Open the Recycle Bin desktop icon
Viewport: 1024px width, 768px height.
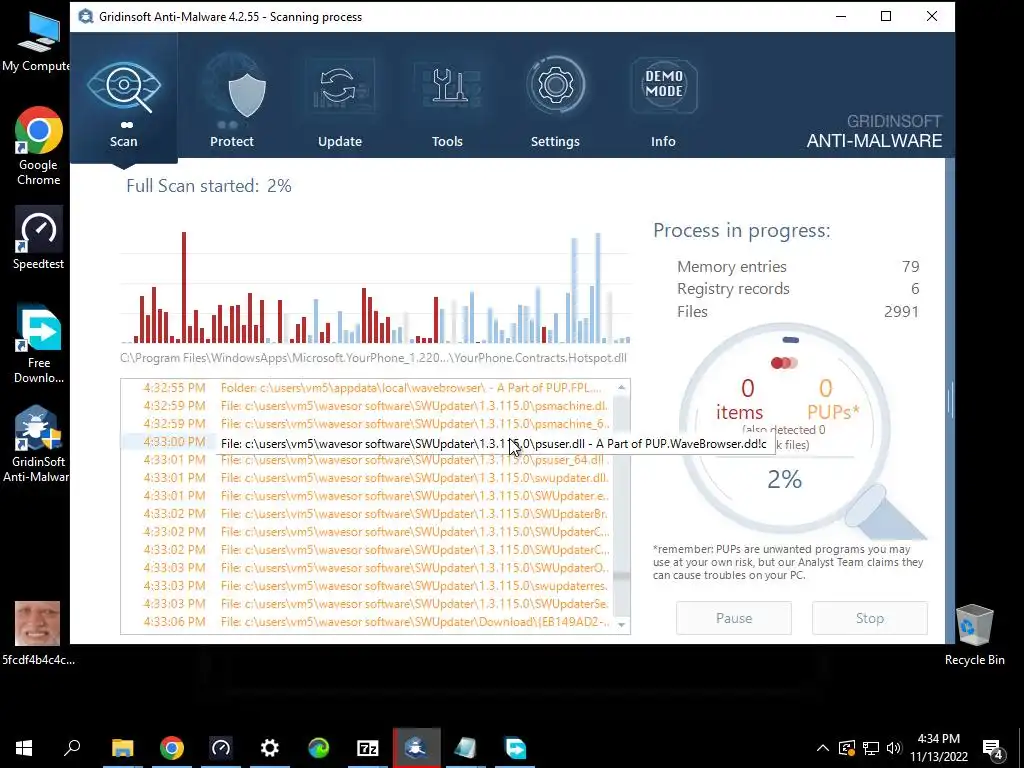point(974,635)
